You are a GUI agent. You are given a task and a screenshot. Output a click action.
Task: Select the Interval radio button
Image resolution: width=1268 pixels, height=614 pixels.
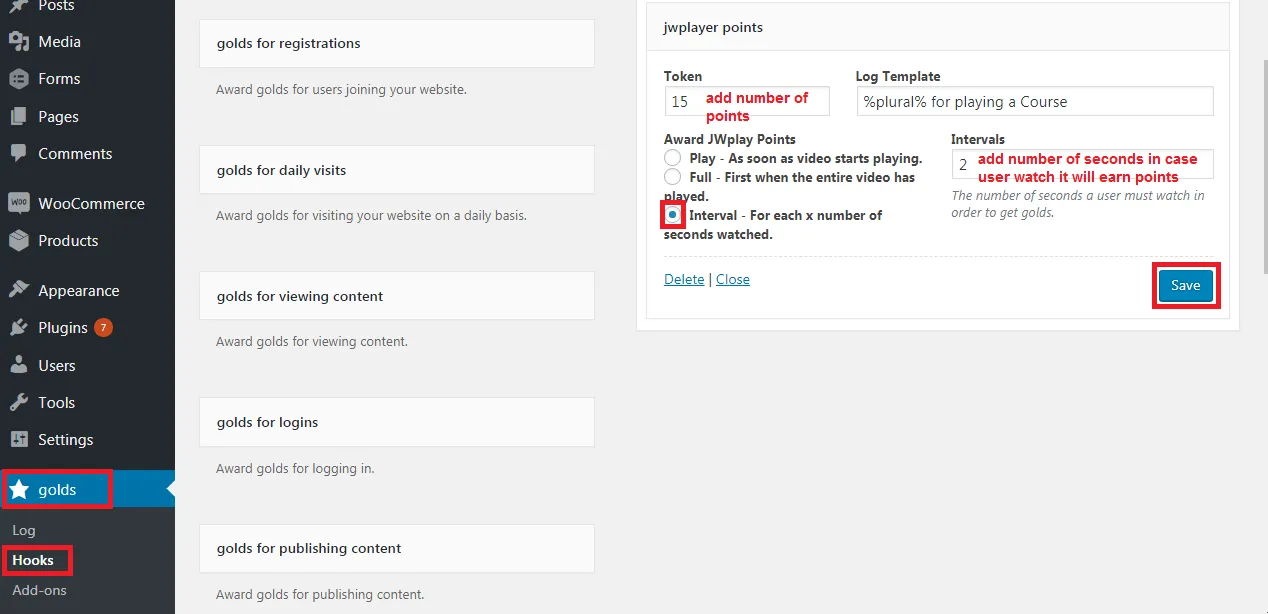pos(673,215)
